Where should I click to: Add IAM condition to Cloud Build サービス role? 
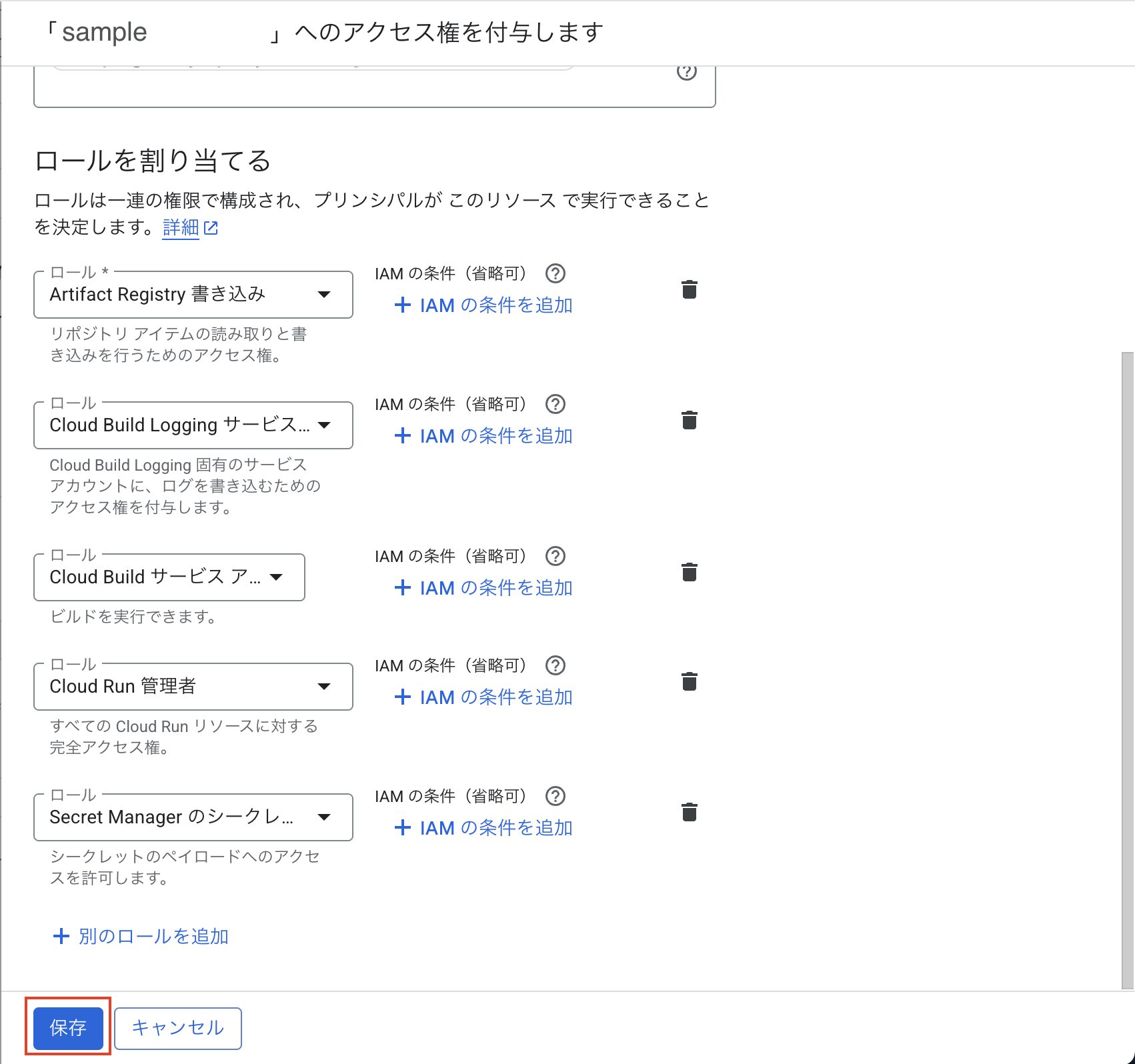pos(483,588)
